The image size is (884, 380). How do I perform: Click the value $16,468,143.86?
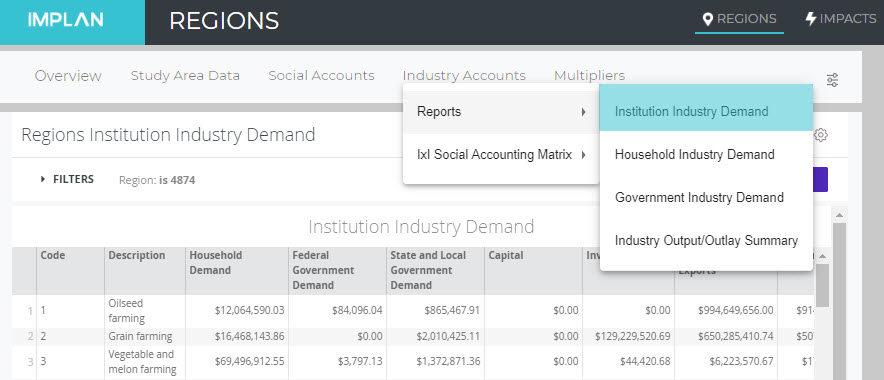coord(249,337)
